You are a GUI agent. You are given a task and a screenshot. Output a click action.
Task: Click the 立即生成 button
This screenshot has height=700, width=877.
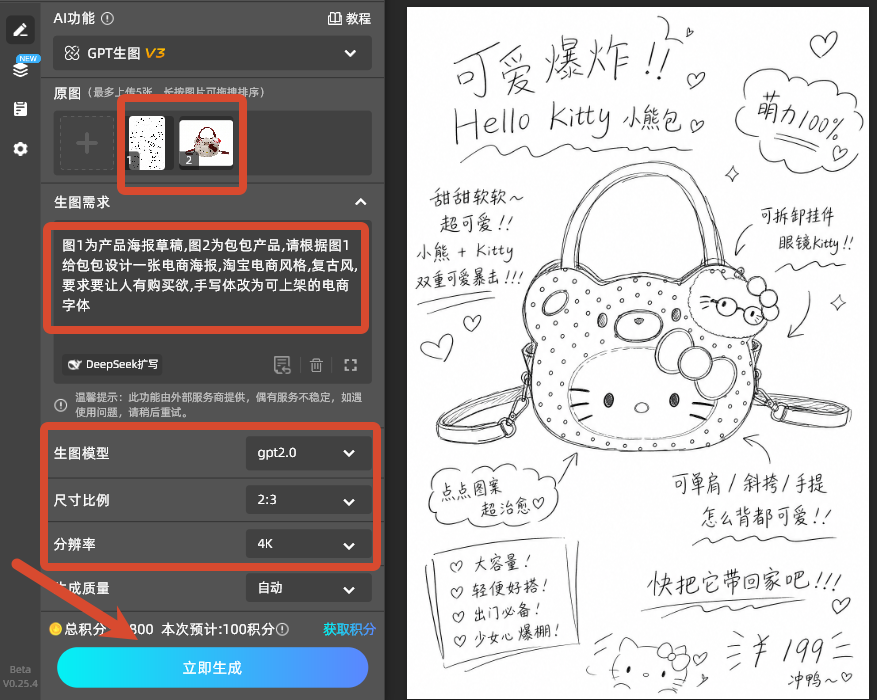(x=213, y=668)
